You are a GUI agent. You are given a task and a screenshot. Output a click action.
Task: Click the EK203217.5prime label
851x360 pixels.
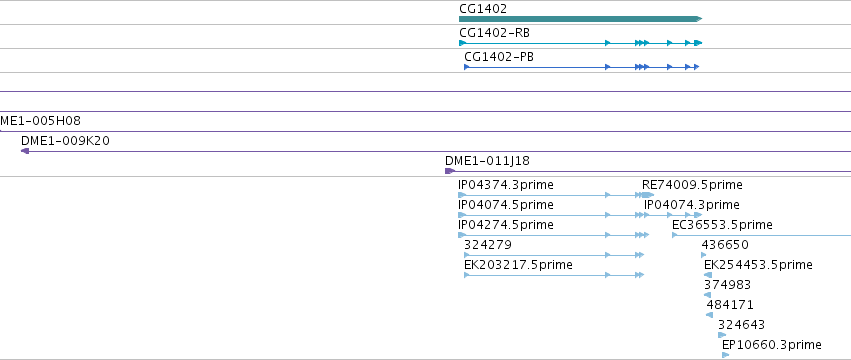coord(518,265)
